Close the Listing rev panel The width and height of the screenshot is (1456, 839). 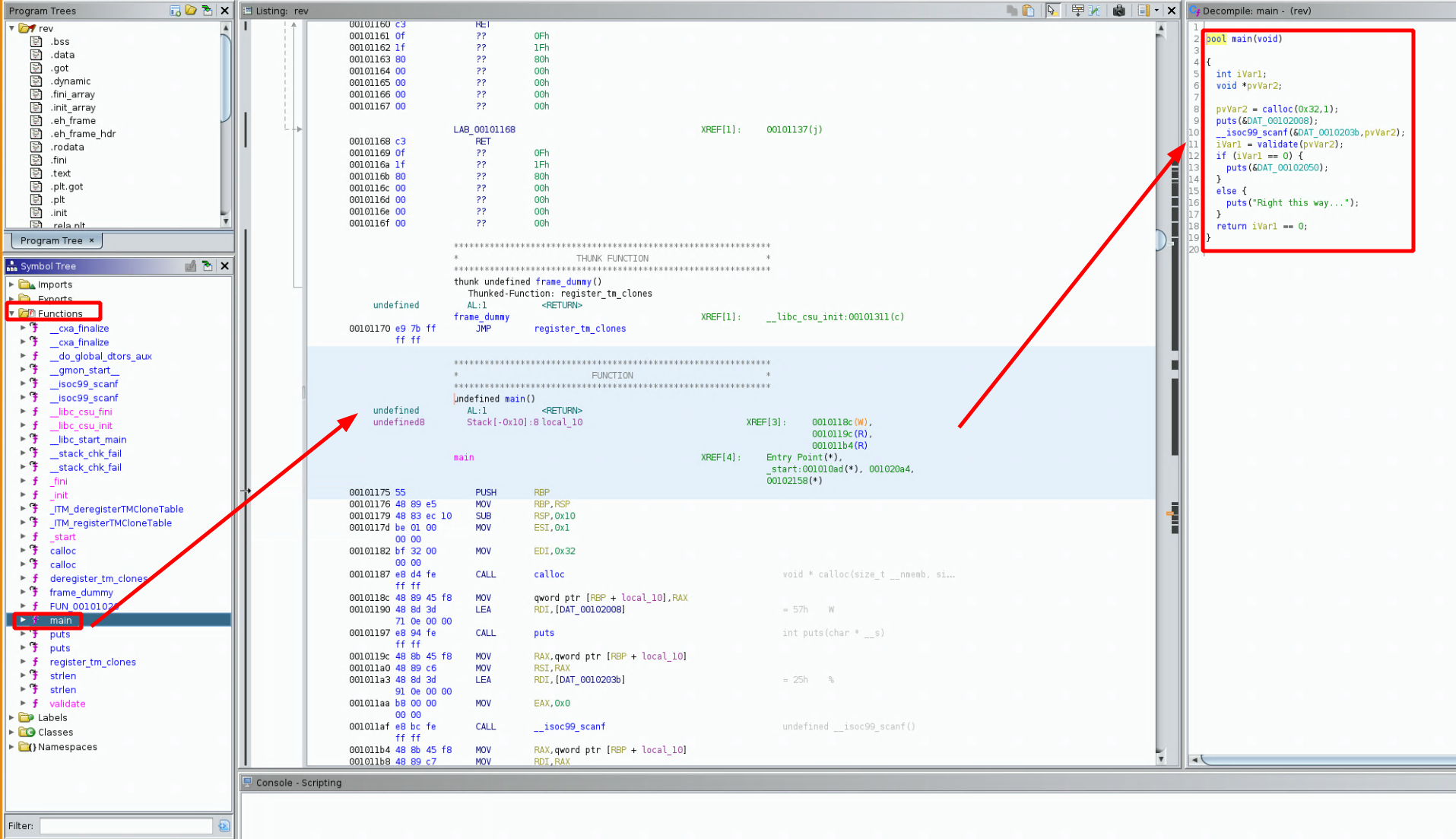pos(1172,11)
